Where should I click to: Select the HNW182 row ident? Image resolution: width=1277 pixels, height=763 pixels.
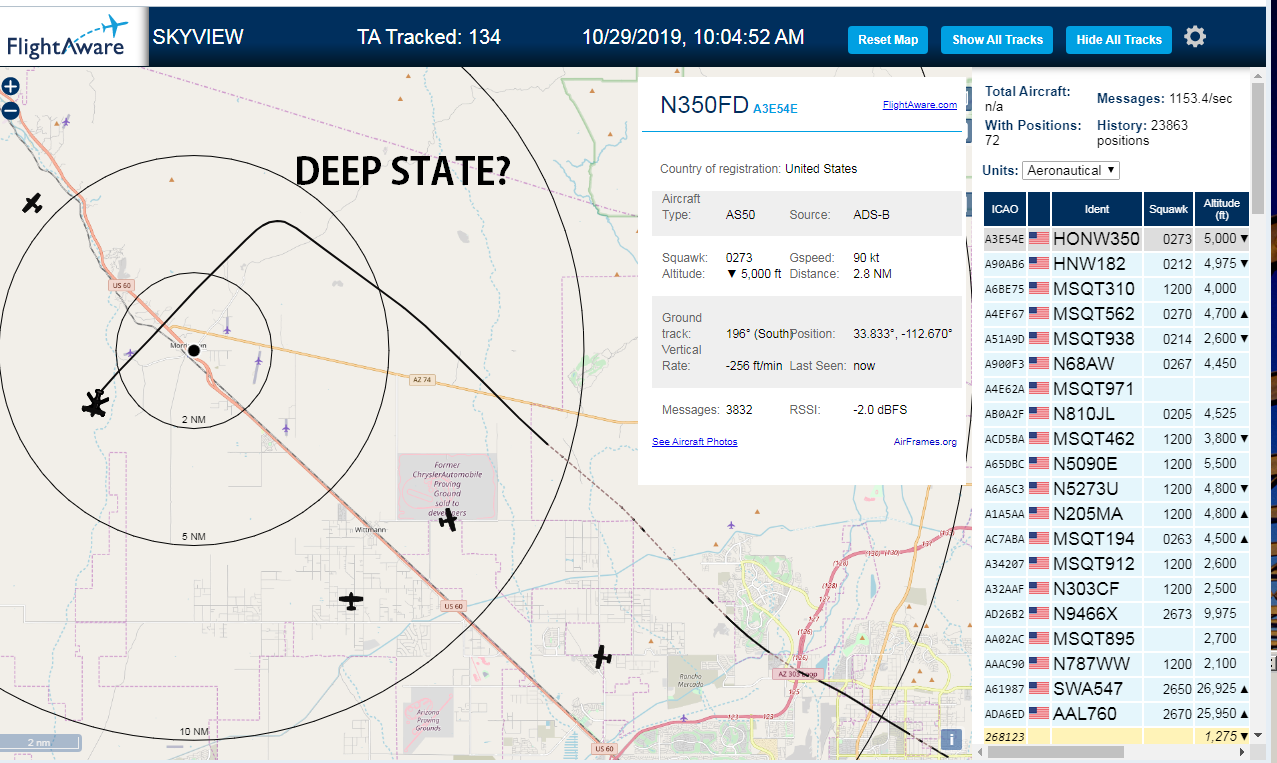tap(1096, 264)
